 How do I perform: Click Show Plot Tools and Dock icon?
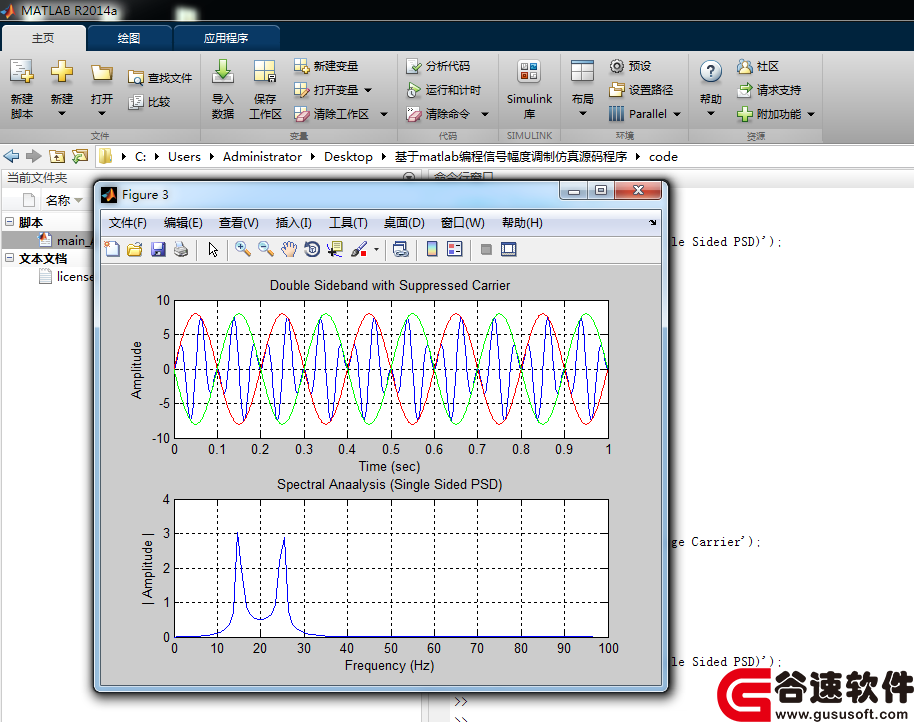(x=509, y=249)
